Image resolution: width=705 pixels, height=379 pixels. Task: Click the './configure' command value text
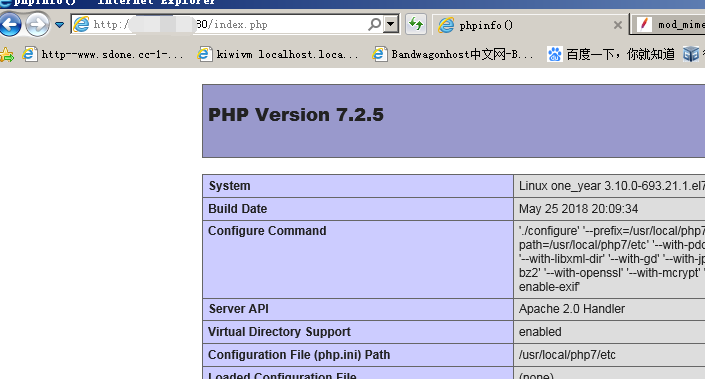tap(611, 259)
